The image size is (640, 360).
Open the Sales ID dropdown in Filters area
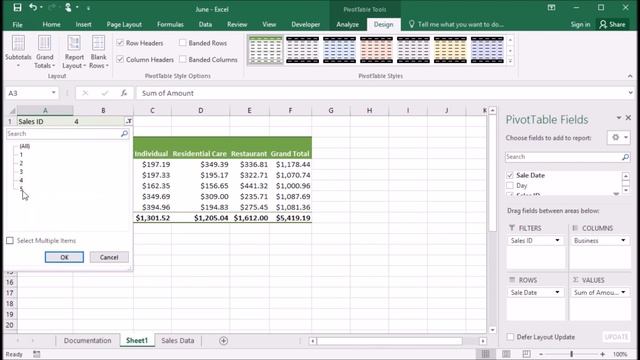(557, 240)
